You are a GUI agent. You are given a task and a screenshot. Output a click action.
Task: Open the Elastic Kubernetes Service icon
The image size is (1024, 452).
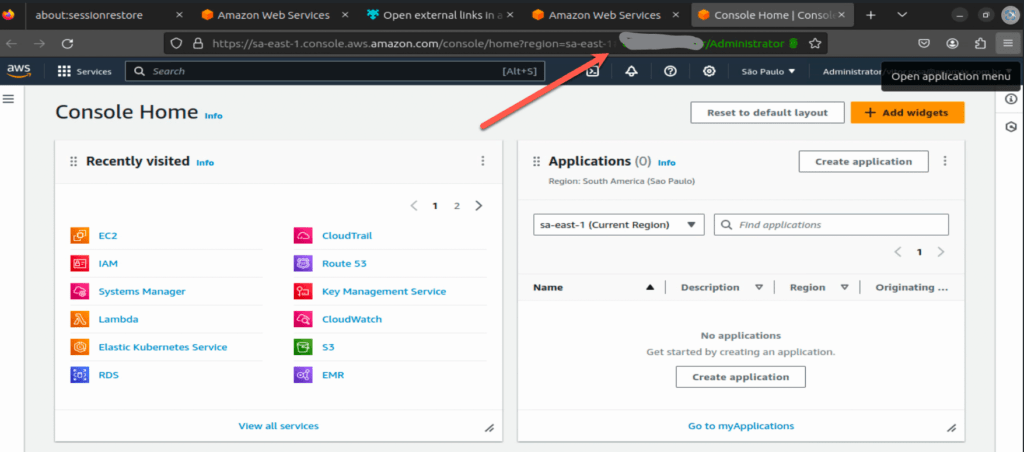[x=80, y=347]
